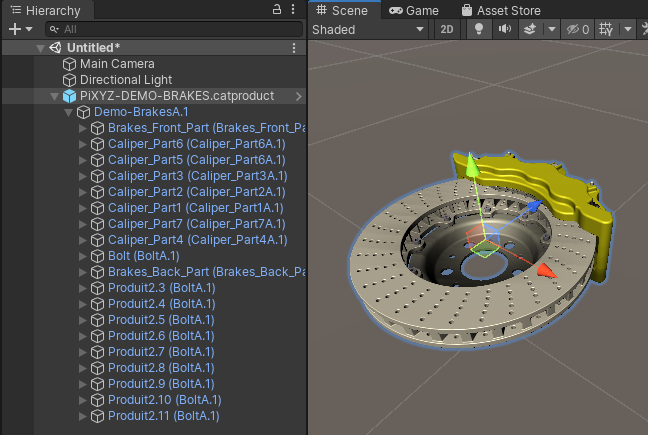648x435 pixels.
Task: Click the red X-axis gizmo arrow
Action: tap(545, 271)
